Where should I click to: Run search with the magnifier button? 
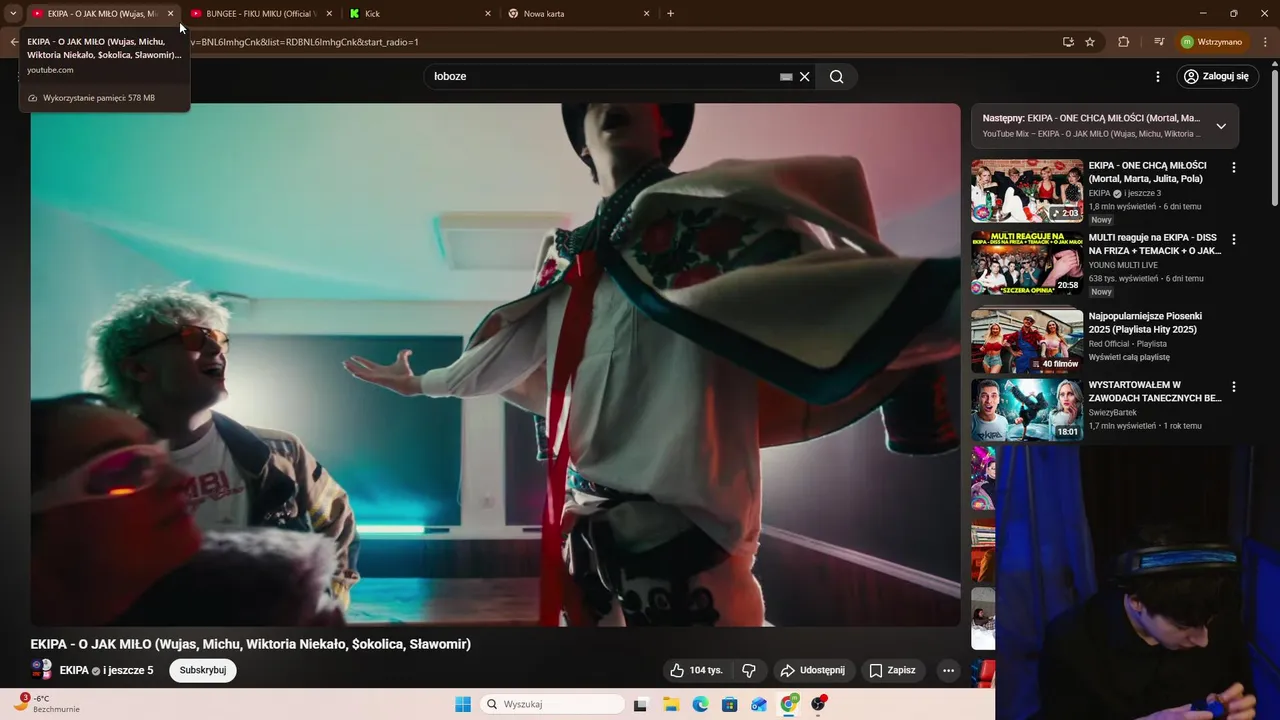click(x=837, y=76)
